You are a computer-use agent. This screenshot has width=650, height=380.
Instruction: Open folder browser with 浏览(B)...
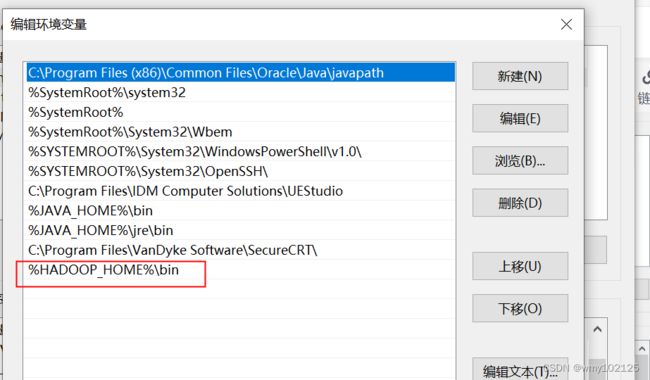click(x=520, y=161)
